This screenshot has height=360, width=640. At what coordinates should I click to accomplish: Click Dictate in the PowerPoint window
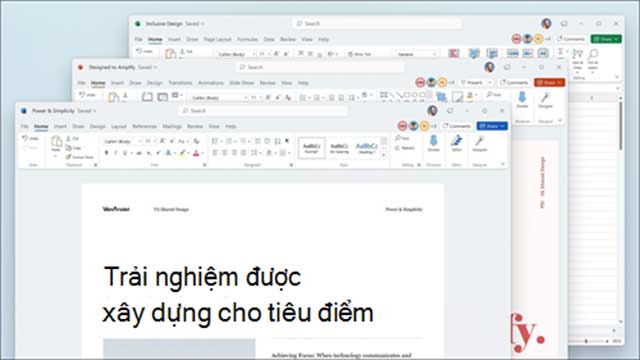(x=522, y=100)
